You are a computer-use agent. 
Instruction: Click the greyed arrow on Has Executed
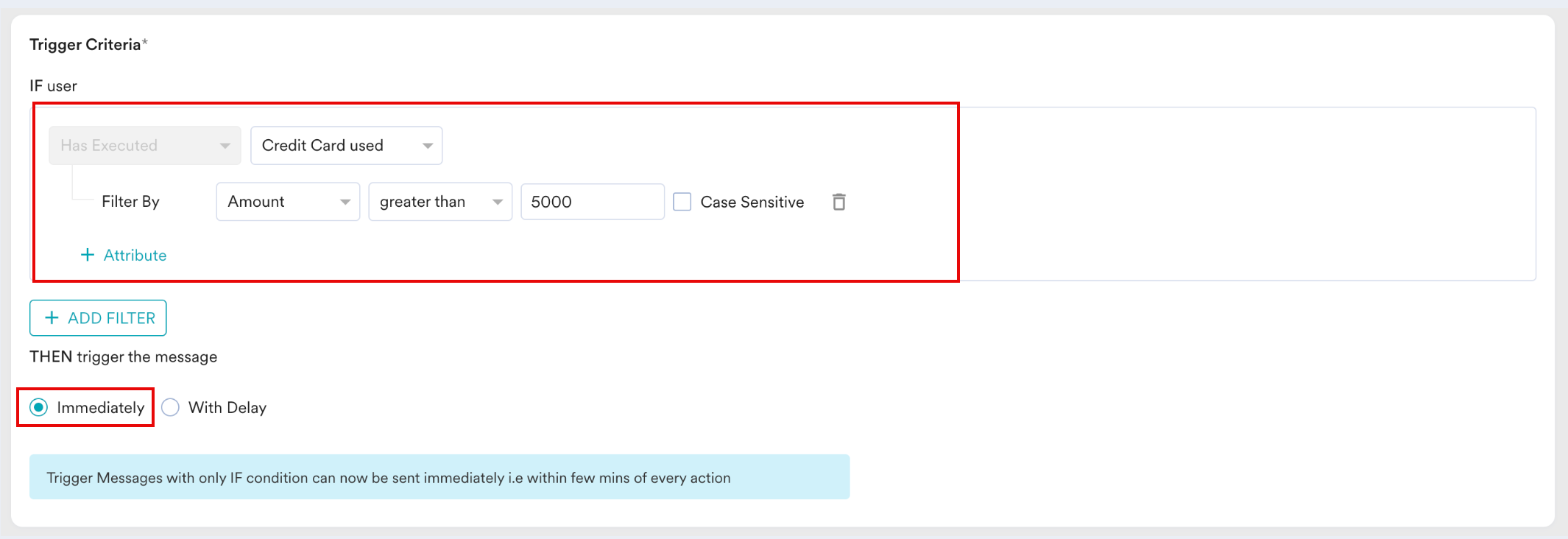225,146
